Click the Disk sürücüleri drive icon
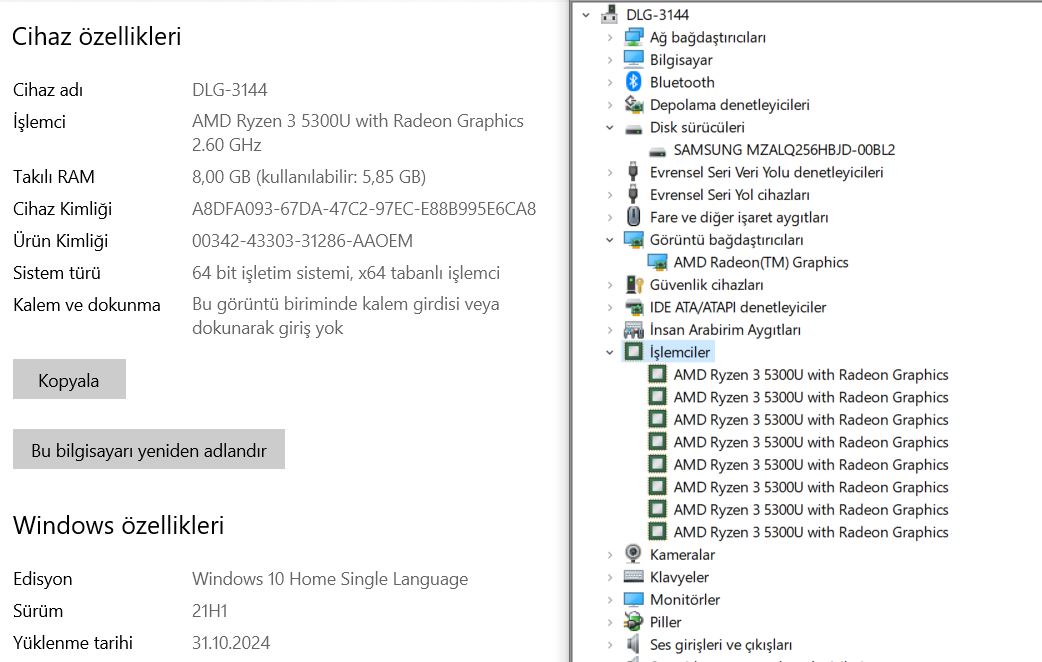Screen dimensions: 1042x662 [634, 128]
